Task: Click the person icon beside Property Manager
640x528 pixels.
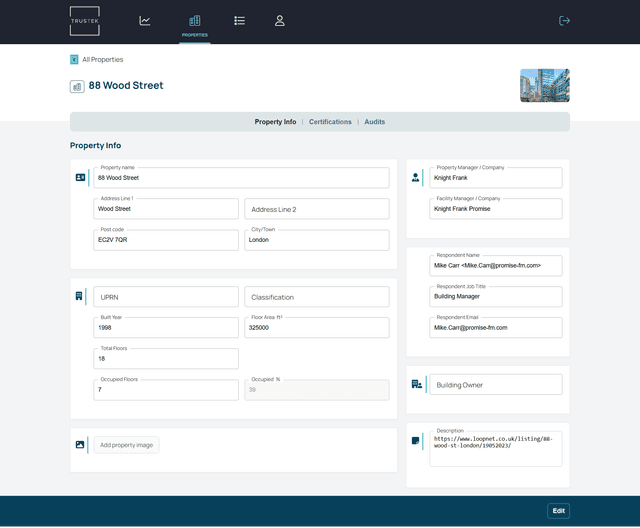Action: pyautogui.click(x=415, y=177)
